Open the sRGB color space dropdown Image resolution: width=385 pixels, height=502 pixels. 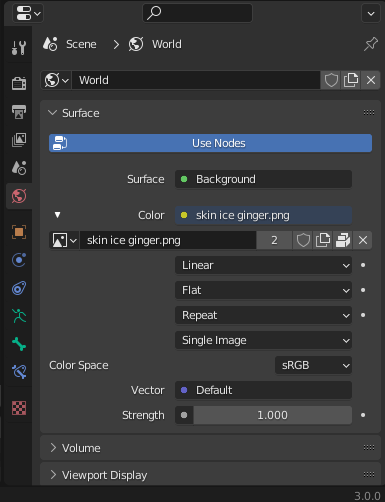pyautogui.click(x=313, y=365)
